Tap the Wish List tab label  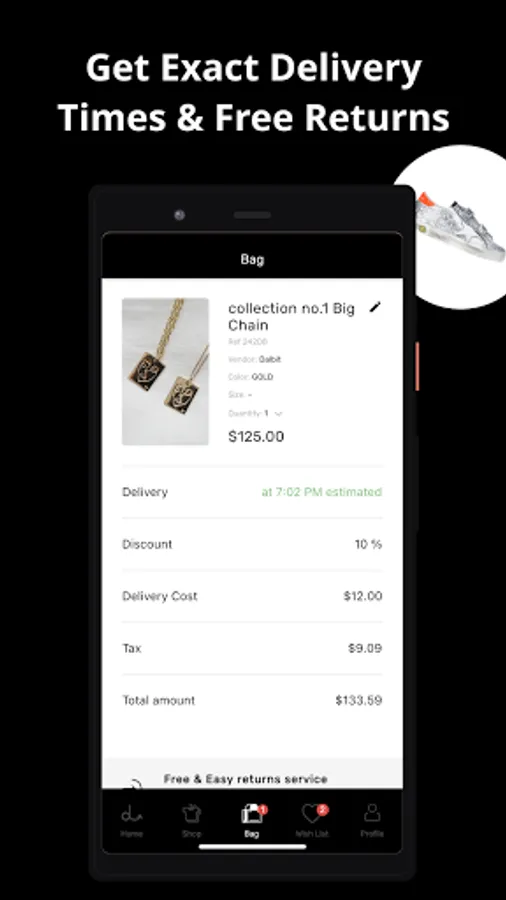pyautogui.click(x=312, y=833)
